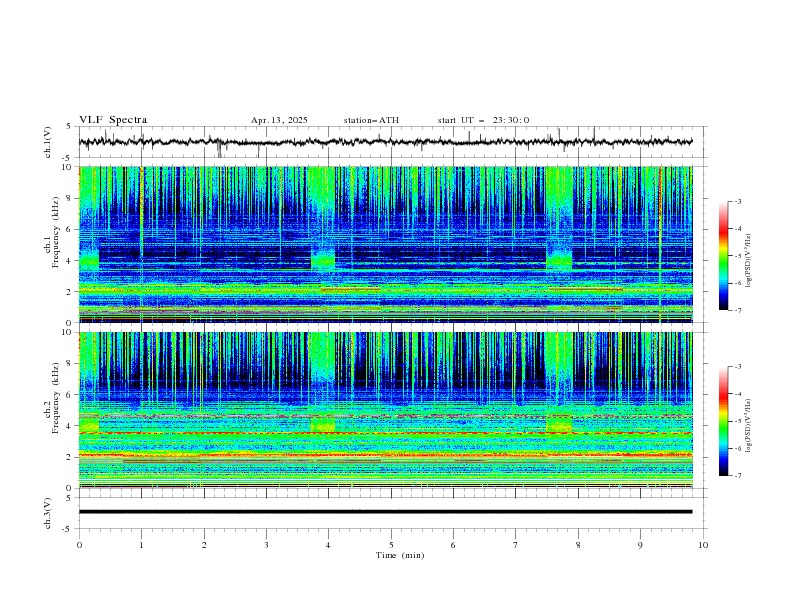Click the time axis tick label "4"
The image size is (792, 612).
328,545
